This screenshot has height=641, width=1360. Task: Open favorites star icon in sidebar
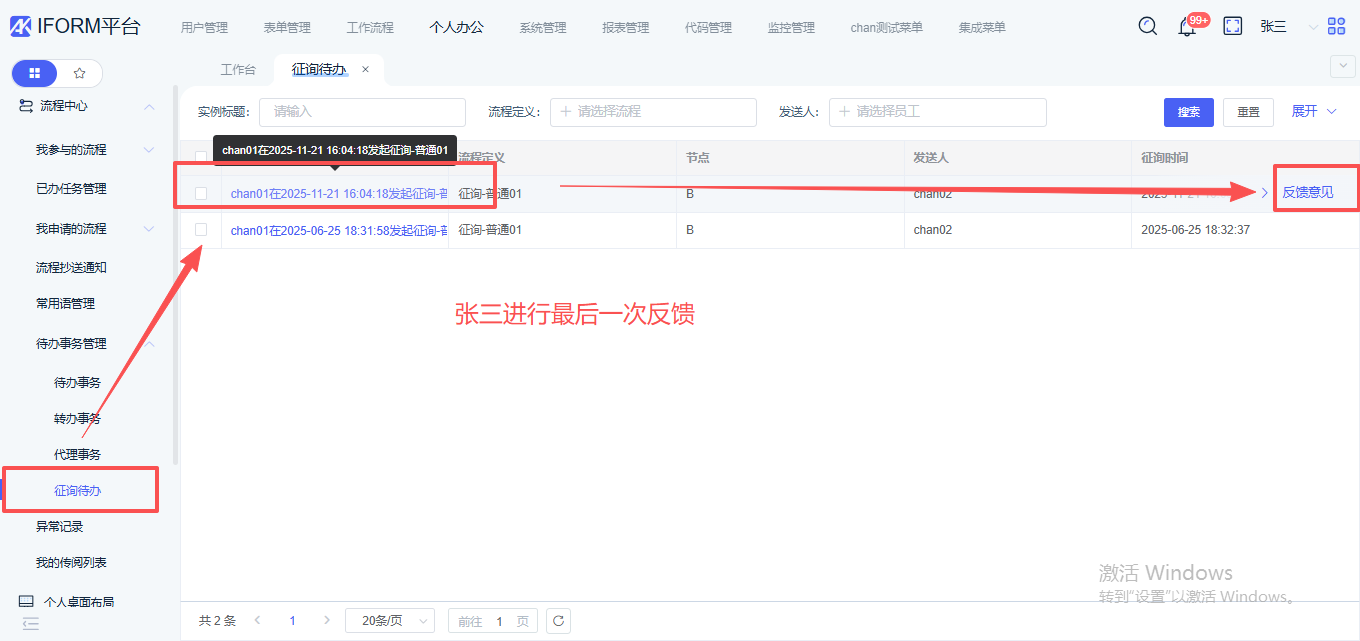coord(80,73)
